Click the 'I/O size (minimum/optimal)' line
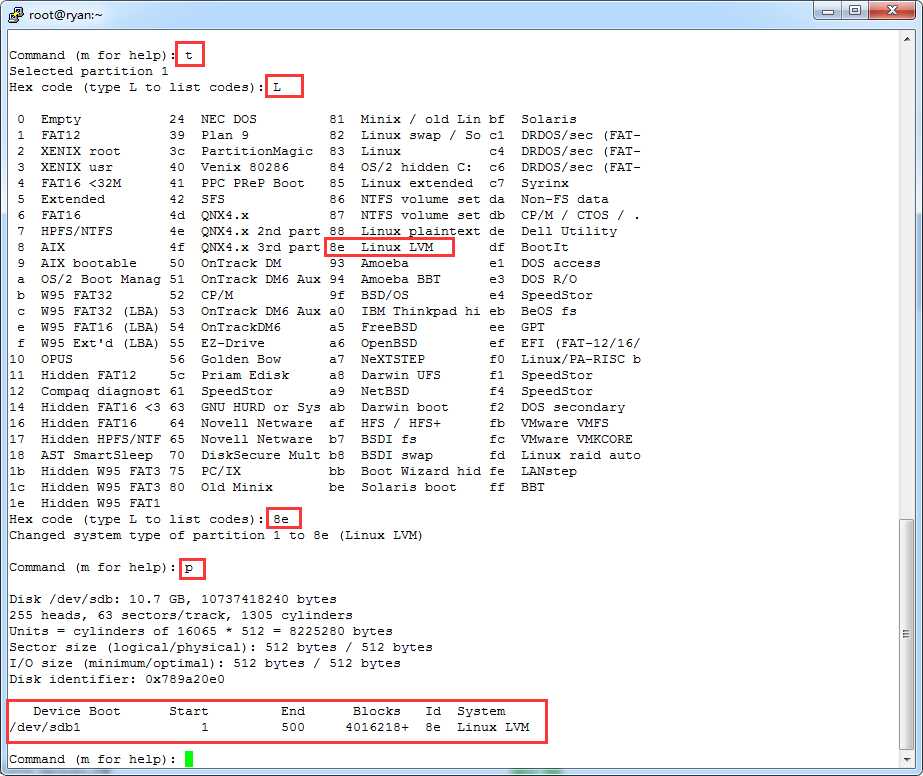Screen dimensions: 923x776 (205, 664)
